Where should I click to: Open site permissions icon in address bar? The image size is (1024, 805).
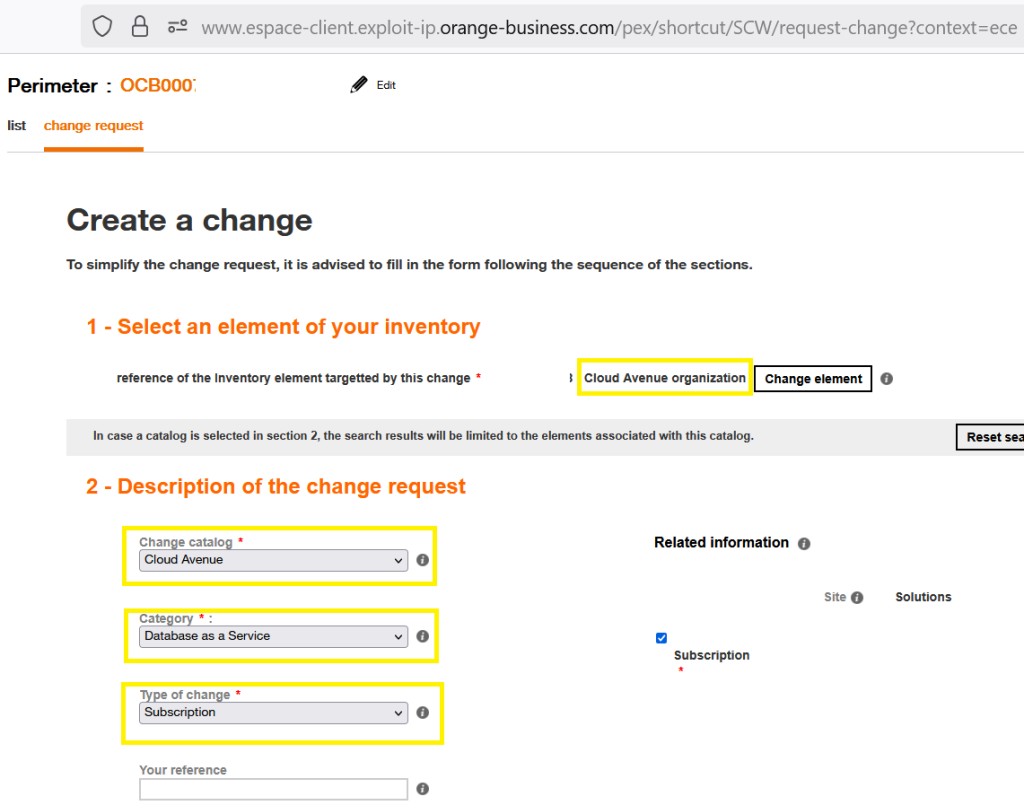[177, 27]
